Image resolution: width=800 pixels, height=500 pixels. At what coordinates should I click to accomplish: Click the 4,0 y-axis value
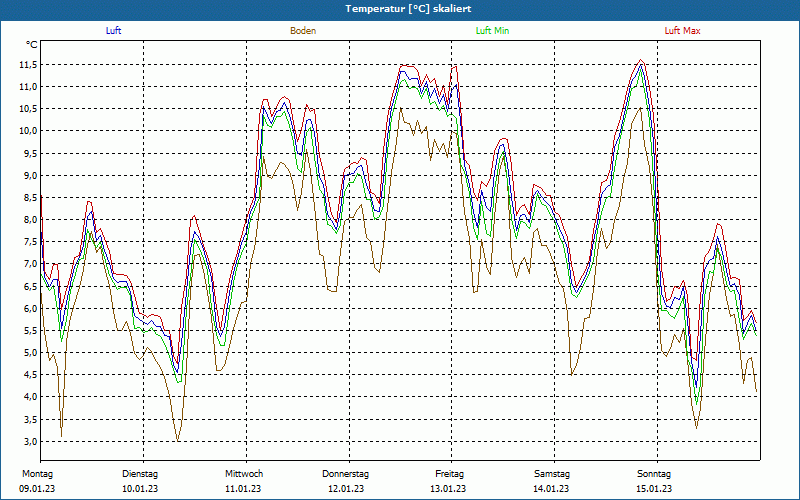(x=30, y=397)
